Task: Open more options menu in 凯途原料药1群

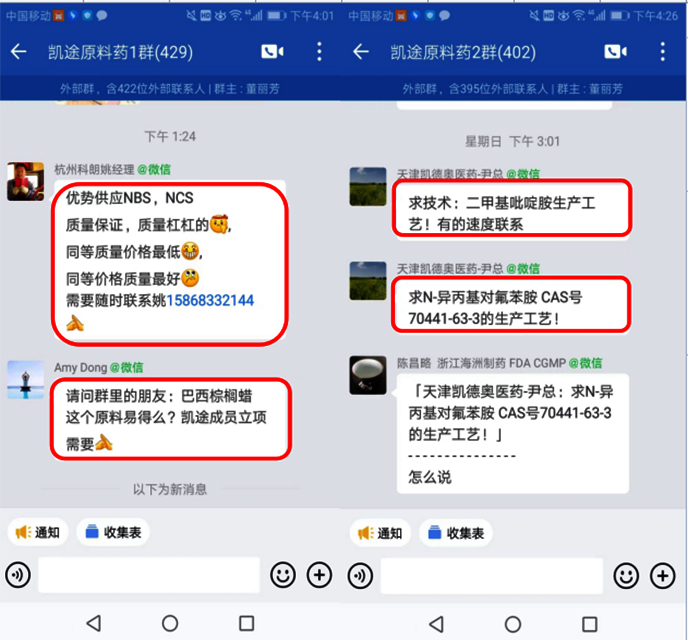Action: click(319, 52)
